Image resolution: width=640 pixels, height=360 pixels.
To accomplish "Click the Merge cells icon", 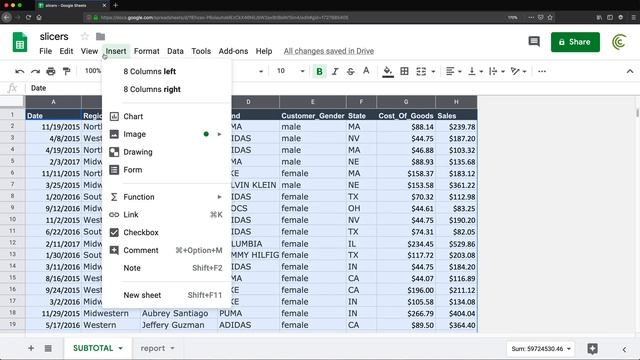I will coord(421,71).
